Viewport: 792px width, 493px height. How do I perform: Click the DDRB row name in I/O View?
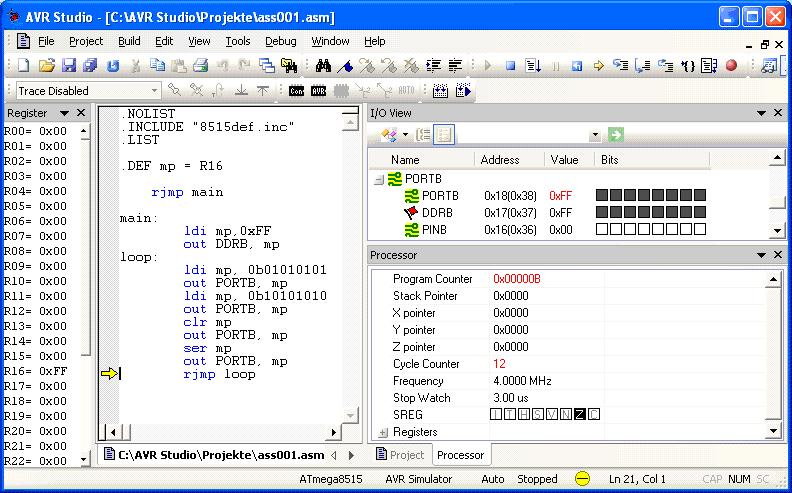pyautogui.click(x=437, y=213)
